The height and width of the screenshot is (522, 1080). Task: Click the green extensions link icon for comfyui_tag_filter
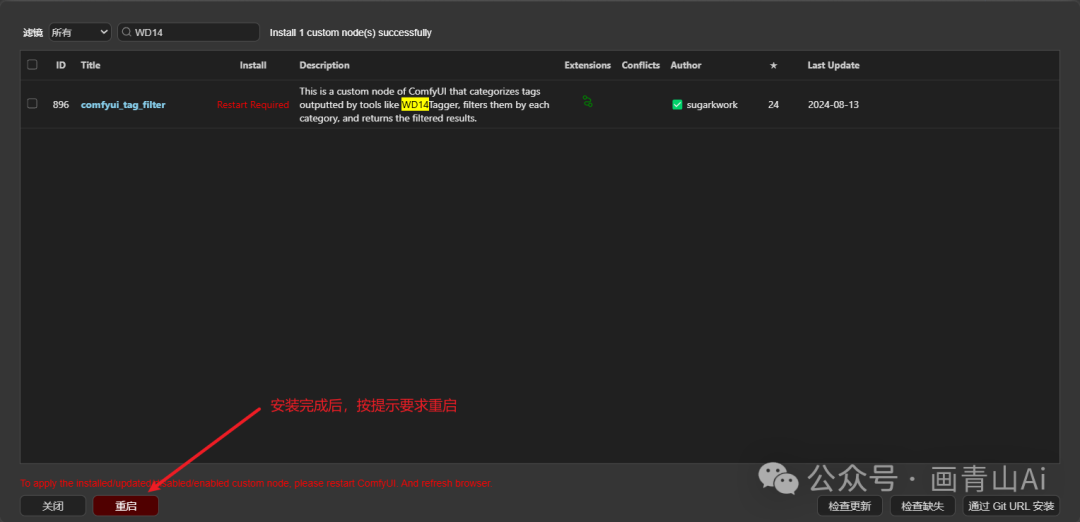[x=588, y=101]
